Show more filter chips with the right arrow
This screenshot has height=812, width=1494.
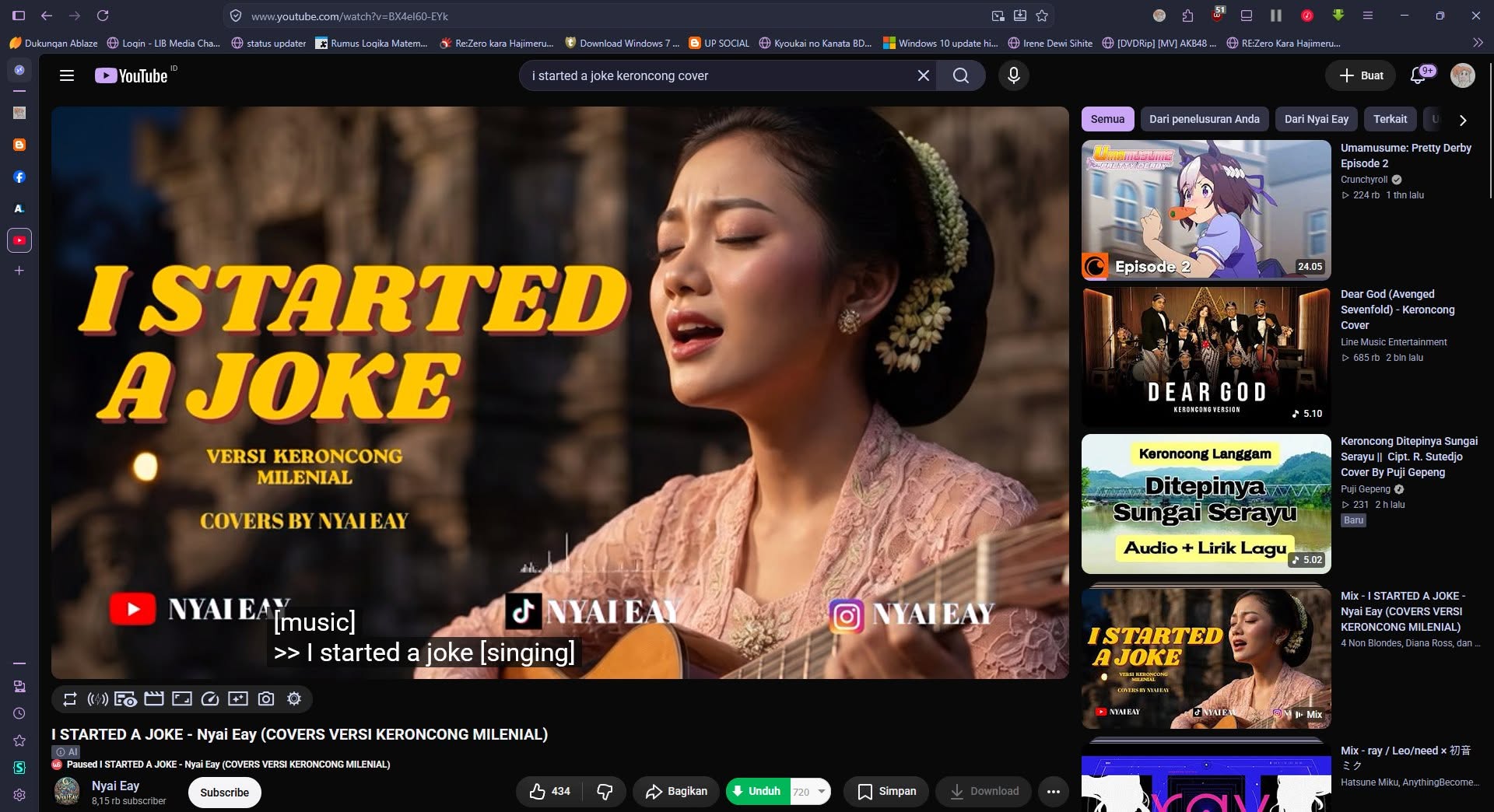1463,120
